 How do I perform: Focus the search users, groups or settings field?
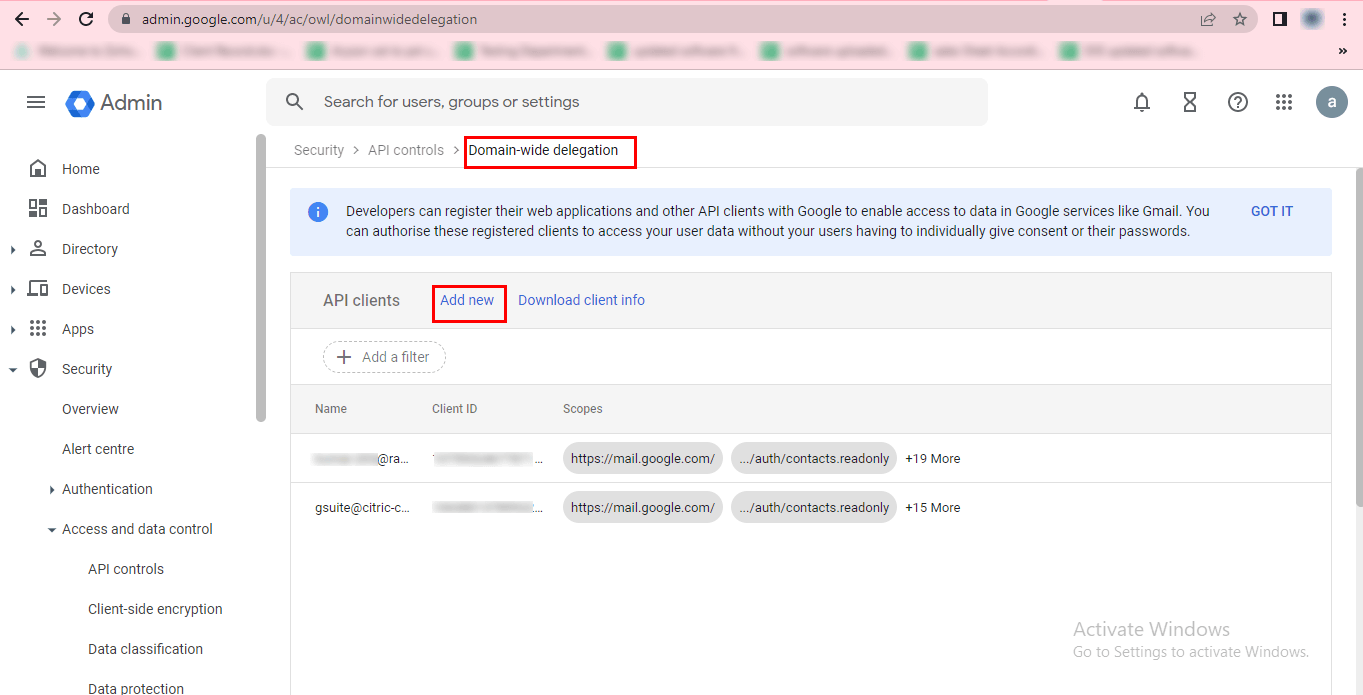[x=626, y=102]
